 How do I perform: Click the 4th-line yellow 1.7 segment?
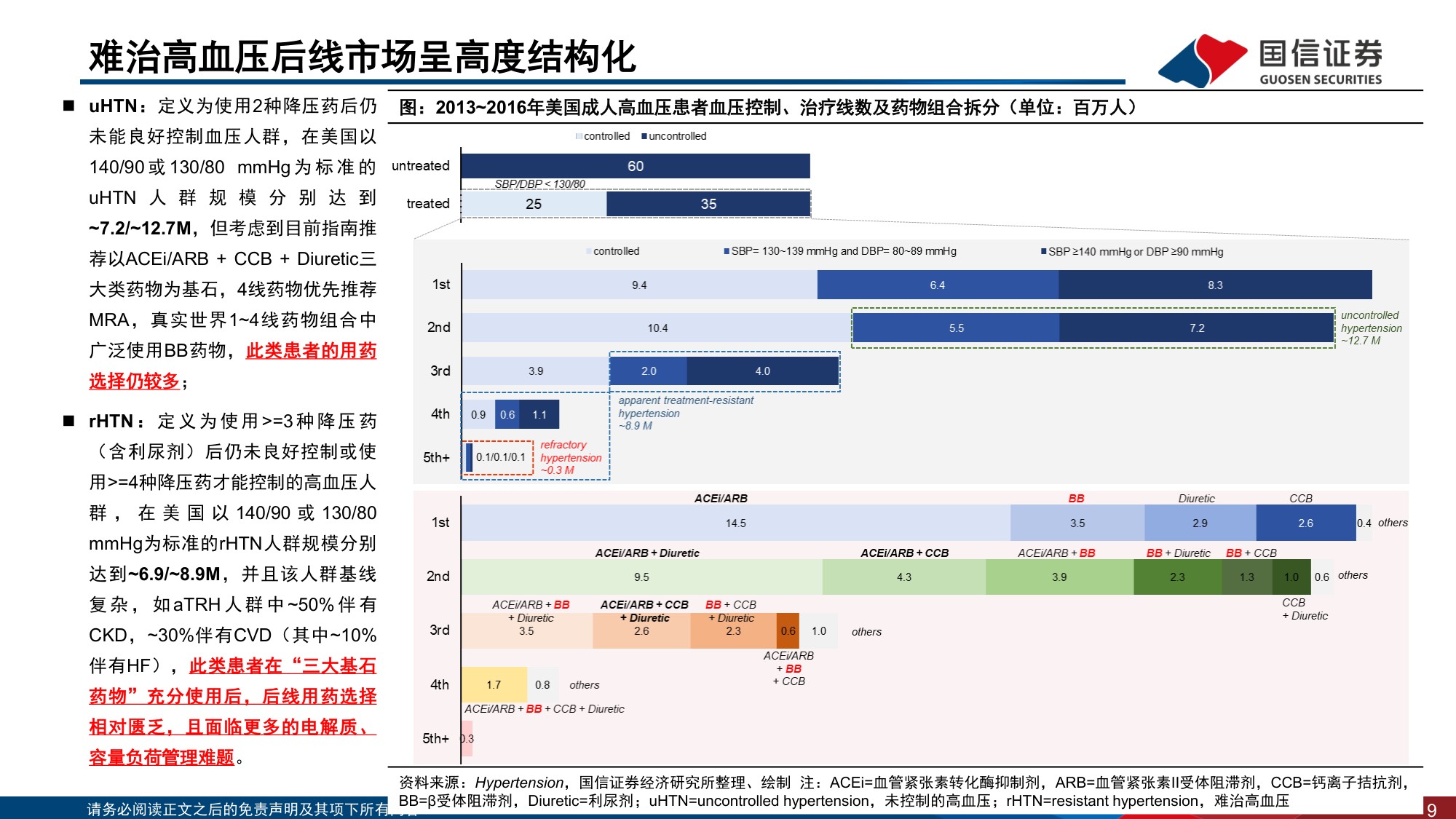[x=494, y=684]
